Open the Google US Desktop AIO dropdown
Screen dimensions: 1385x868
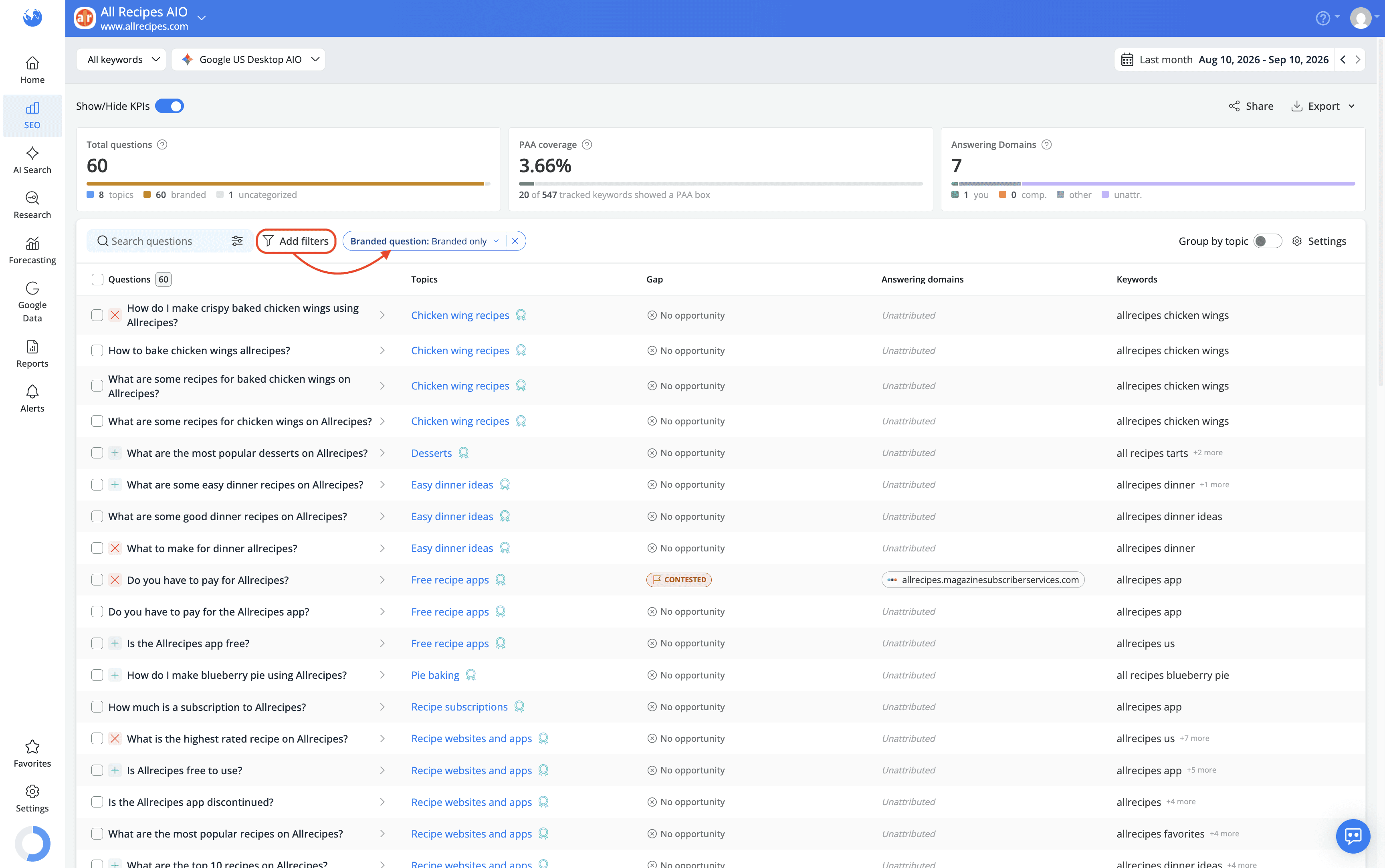click(x=248, y=60)
